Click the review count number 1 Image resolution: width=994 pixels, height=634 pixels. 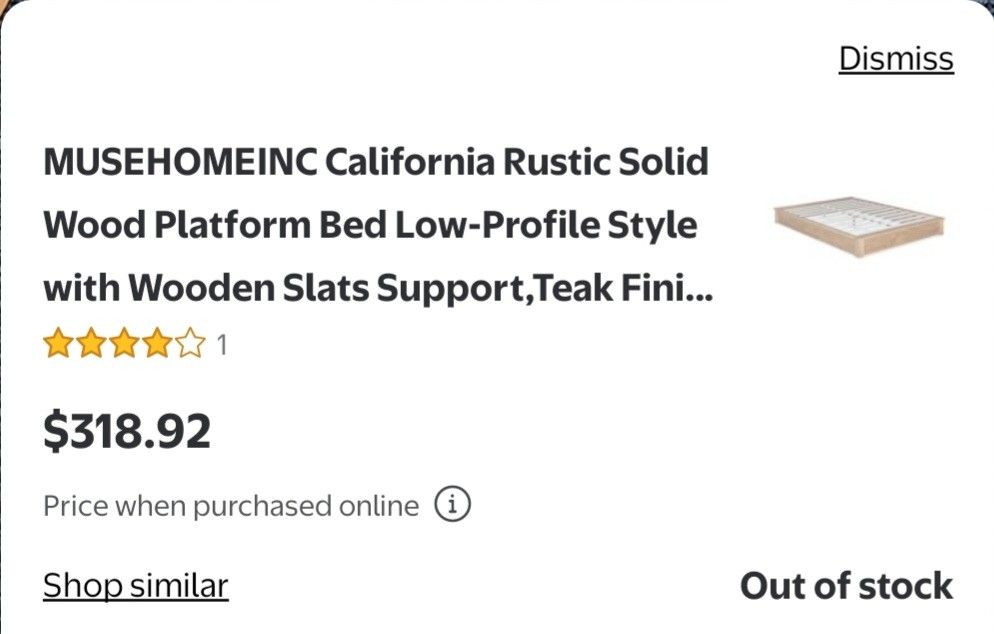(222, 346)
